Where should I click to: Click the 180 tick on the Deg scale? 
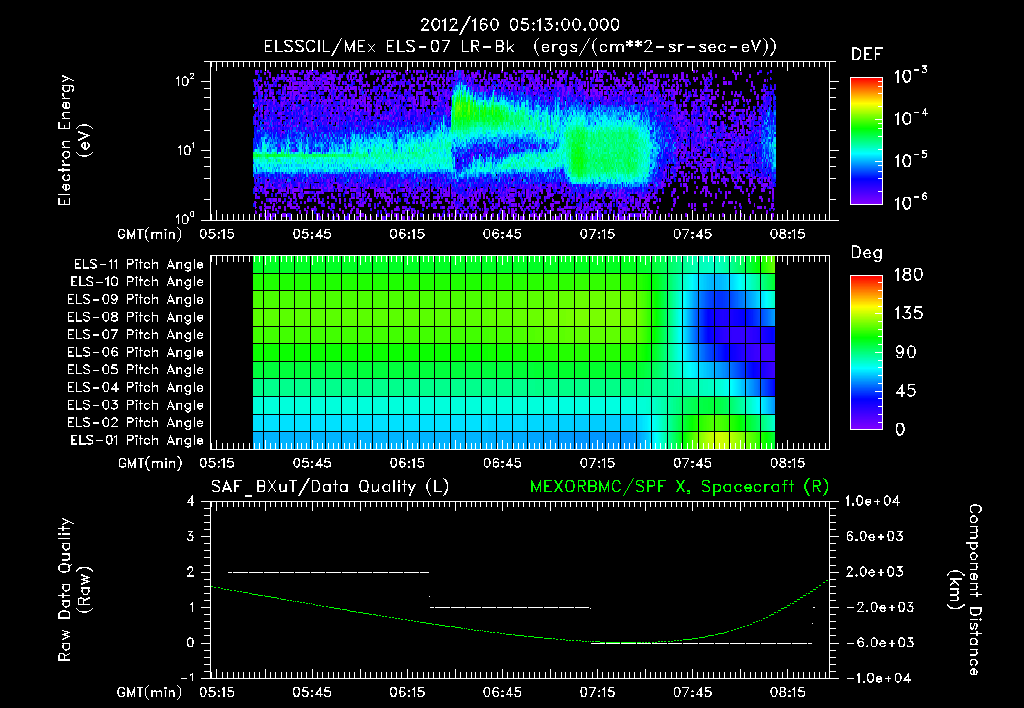(x=908, y=274)
